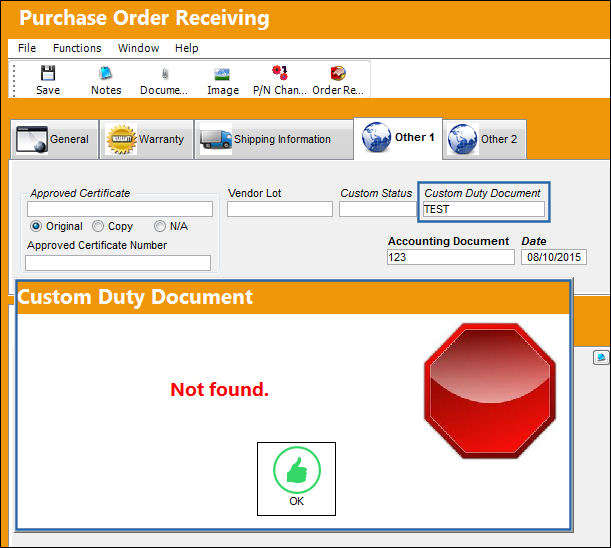The height and width of the screenshot is (548, 611).
Task: Select the Original radio button
Action: pyautogui.click(x=36, y=226)
